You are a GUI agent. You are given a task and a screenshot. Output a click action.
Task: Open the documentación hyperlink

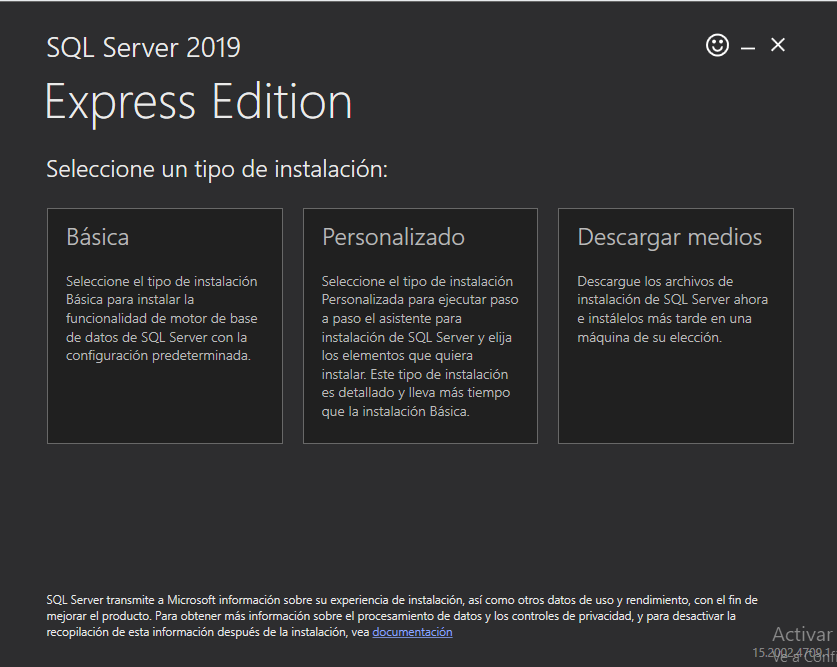412,632
